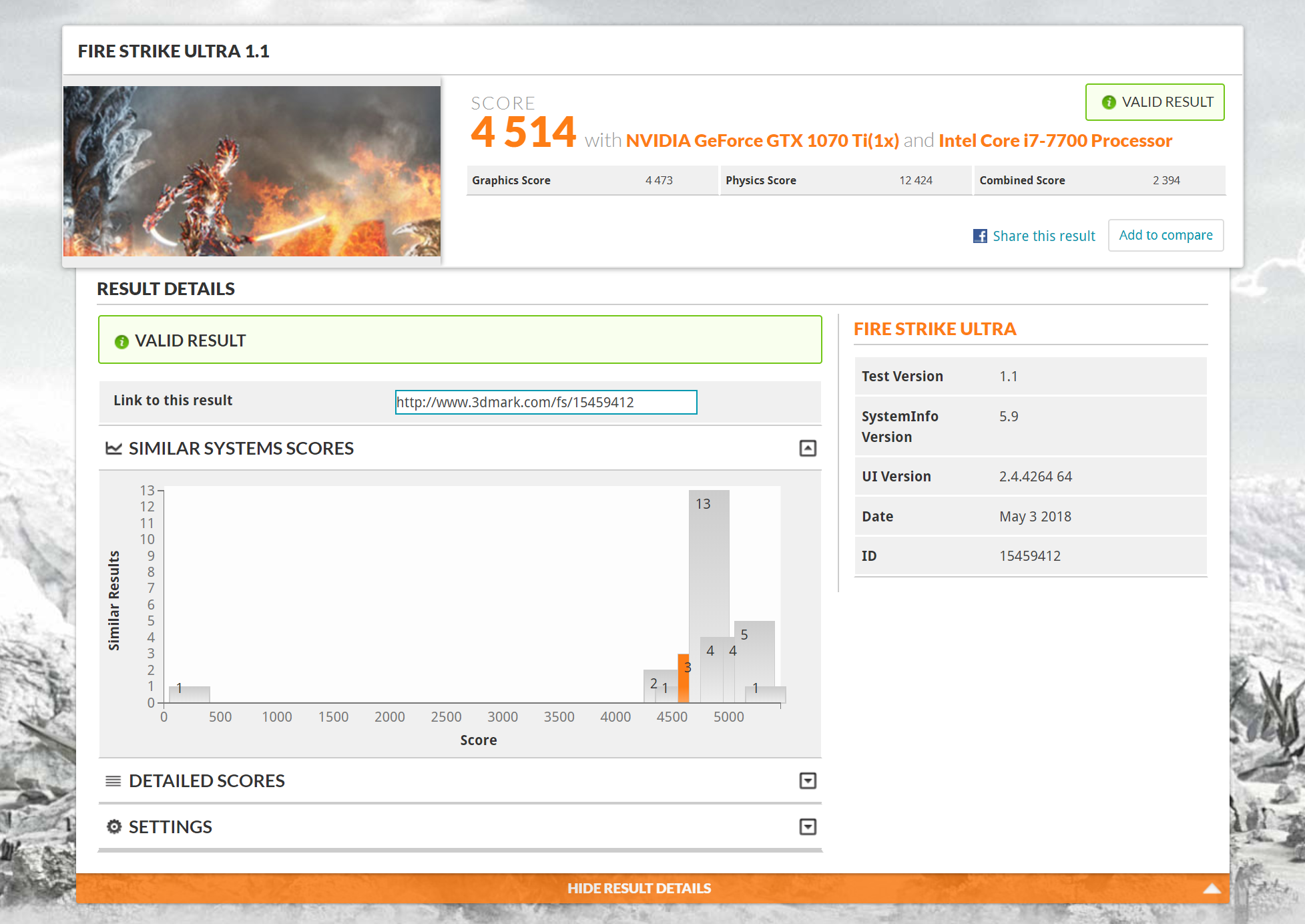
Task: Click Hide Result Details bar
Action: (639, 889)
